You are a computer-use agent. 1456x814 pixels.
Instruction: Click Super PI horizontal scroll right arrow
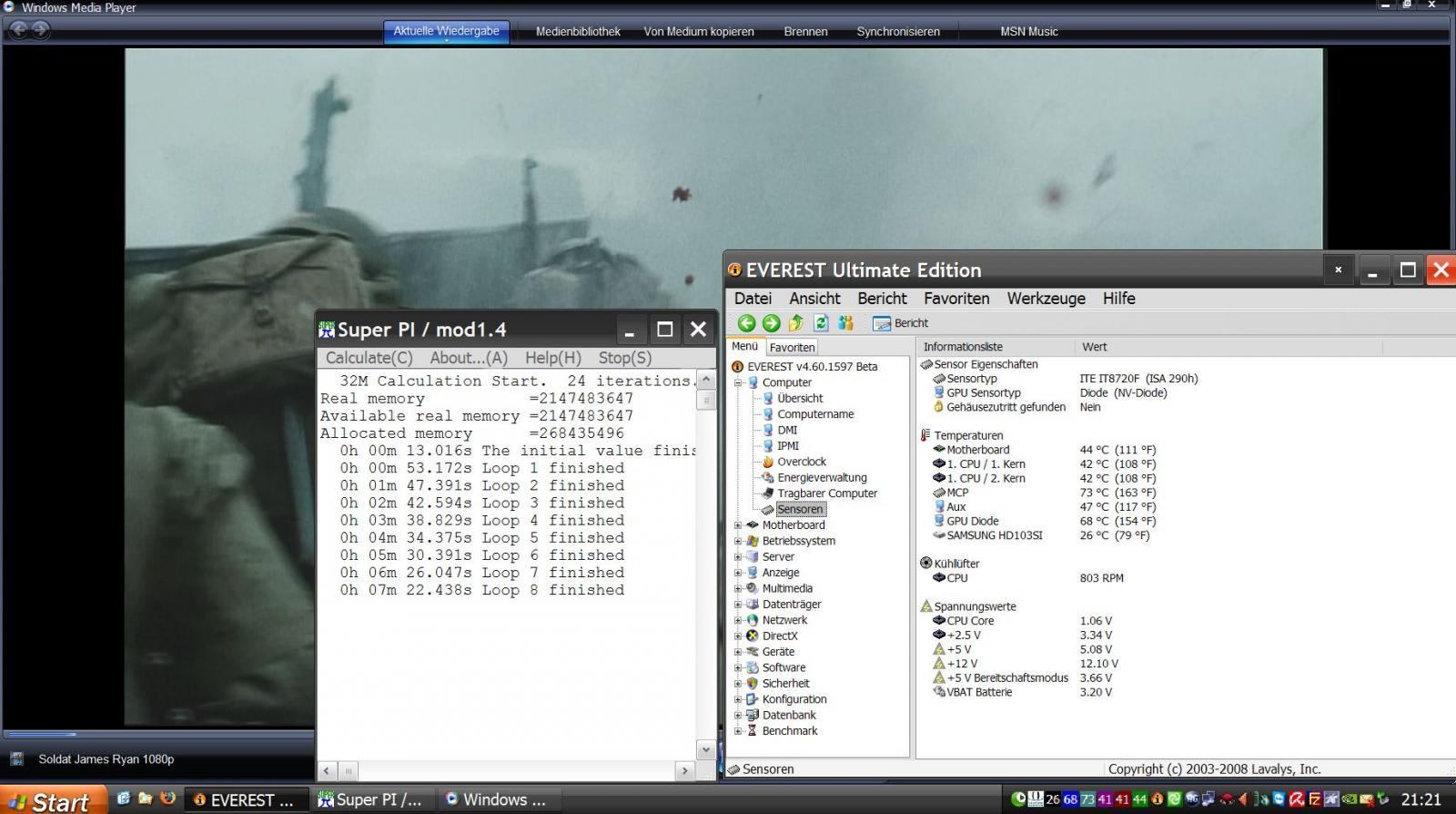(x=685, y=770)
